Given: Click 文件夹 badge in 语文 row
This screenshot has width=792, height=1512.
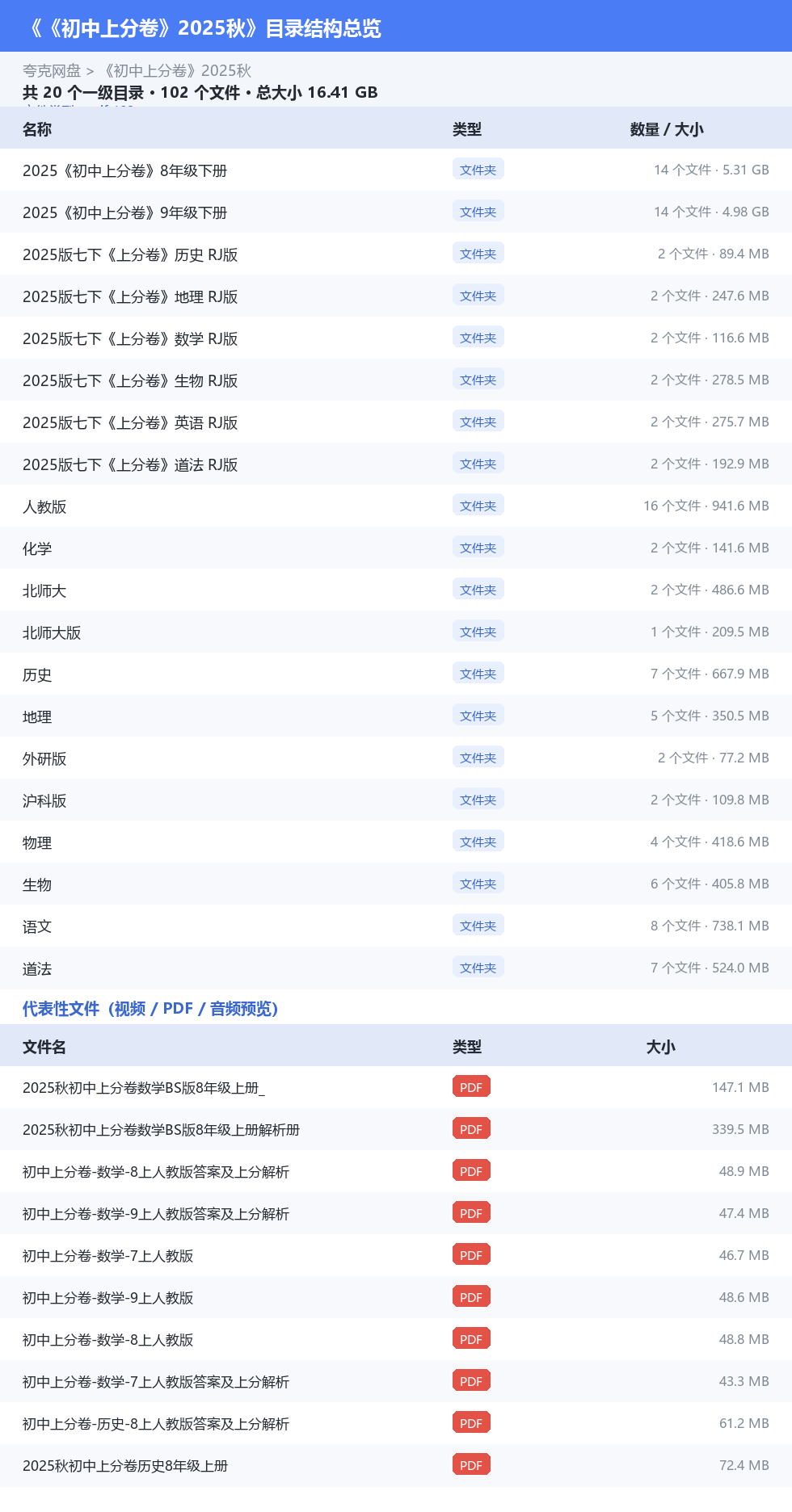Looking at the screenshot, I should click(x=478, y=926).
